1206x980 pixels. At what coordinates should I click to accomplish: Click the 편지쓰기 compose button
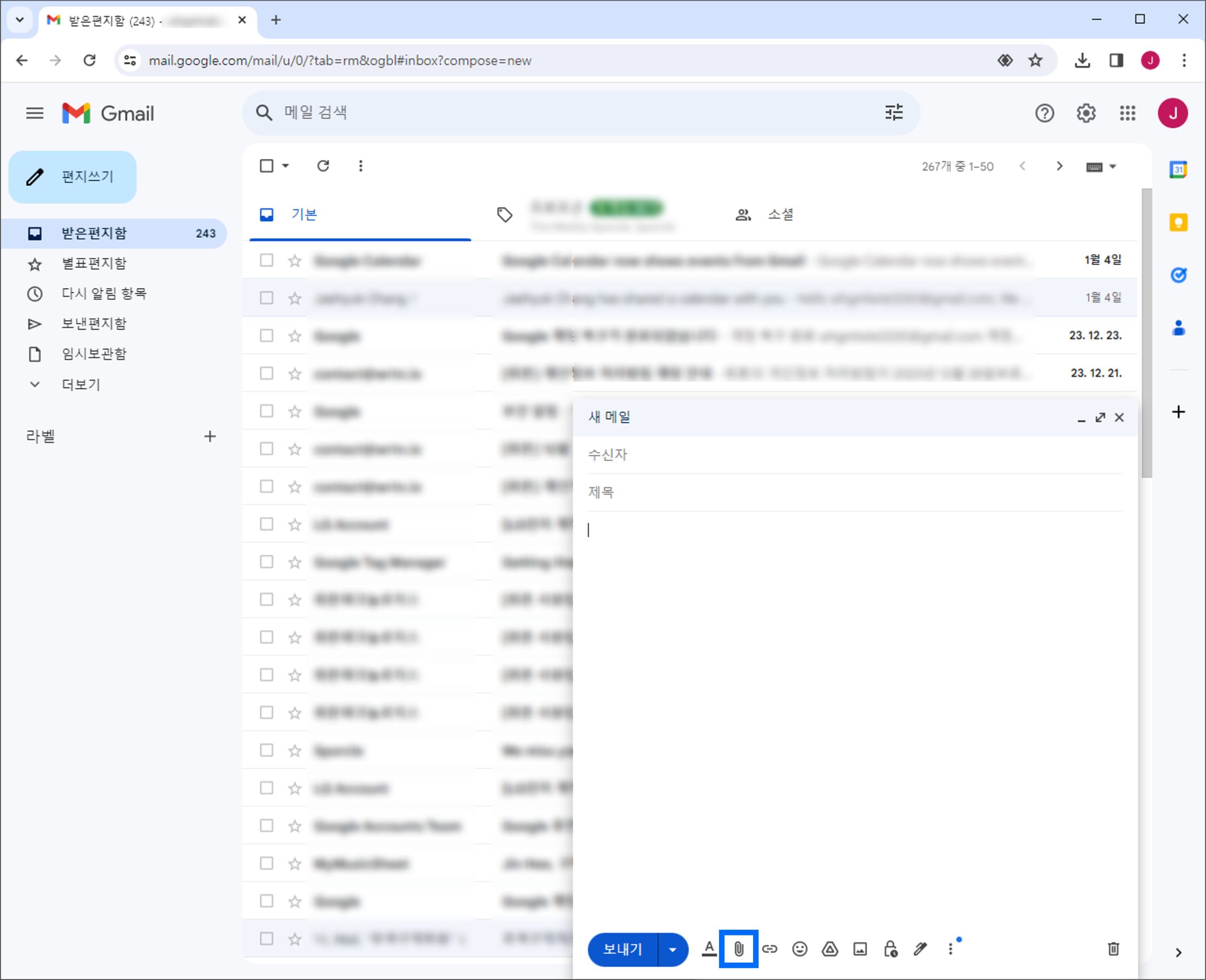tap(73, 177)
